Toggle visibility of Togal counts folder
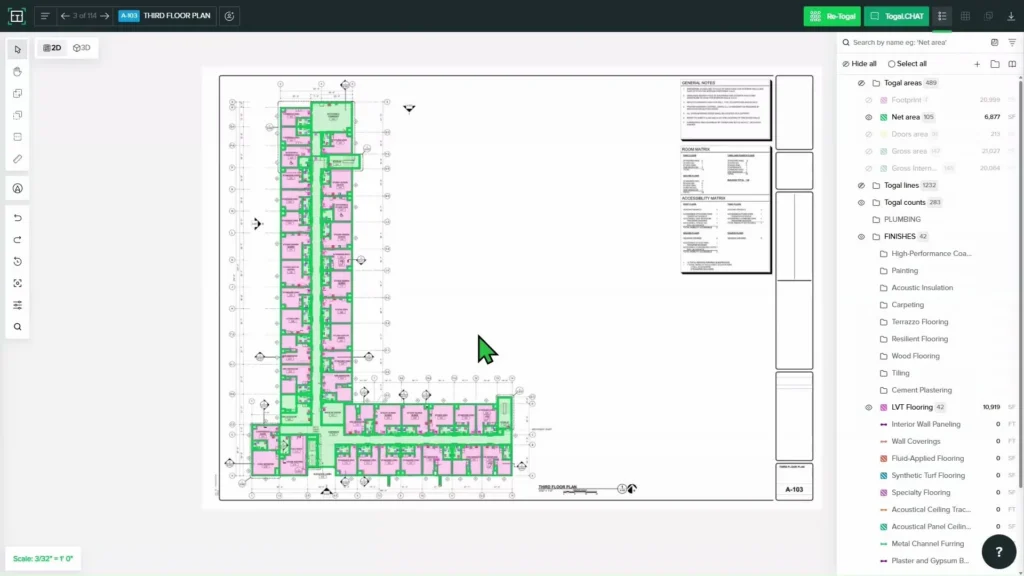The width and height of the screenshot is (1024, 576). 861,202
